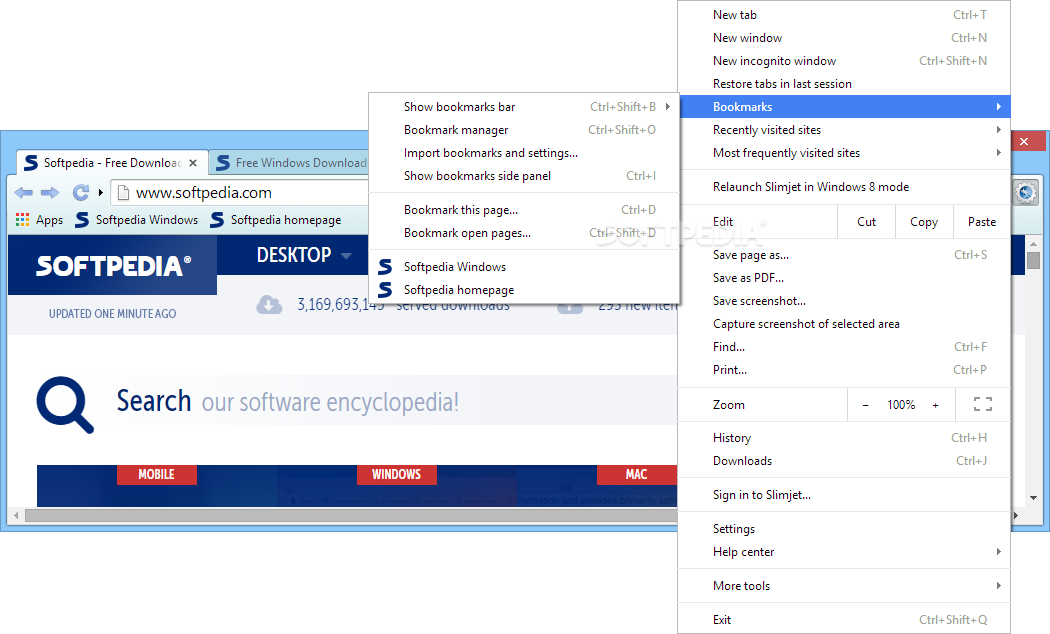Click the www.softpedia.com address field
This screenshot has height=634, width=1050.
[241, 193]
